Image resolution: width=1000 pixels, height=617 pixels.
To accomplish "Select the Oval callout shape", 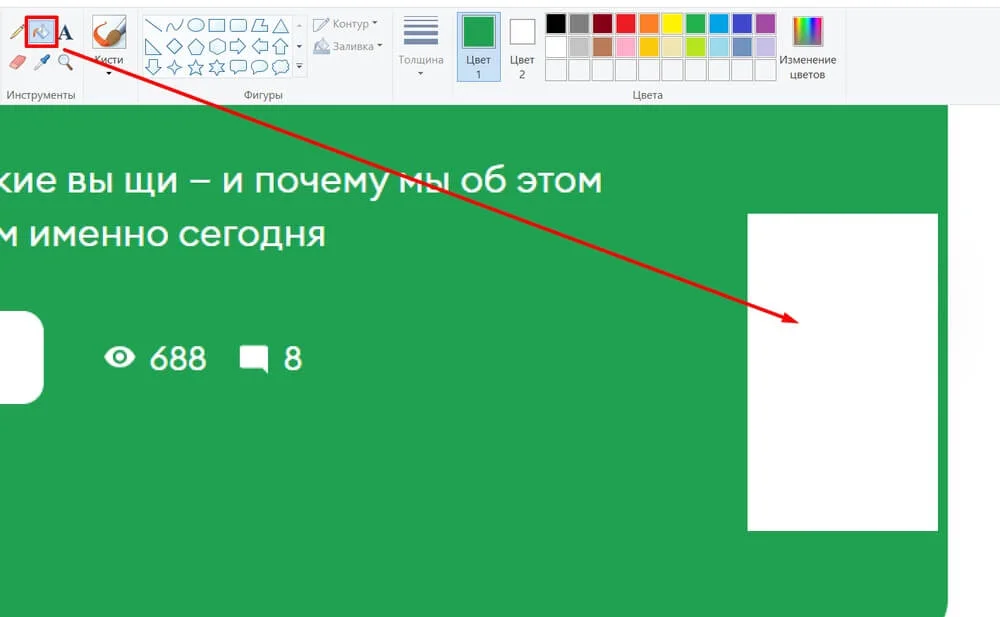I will (260, 67).
